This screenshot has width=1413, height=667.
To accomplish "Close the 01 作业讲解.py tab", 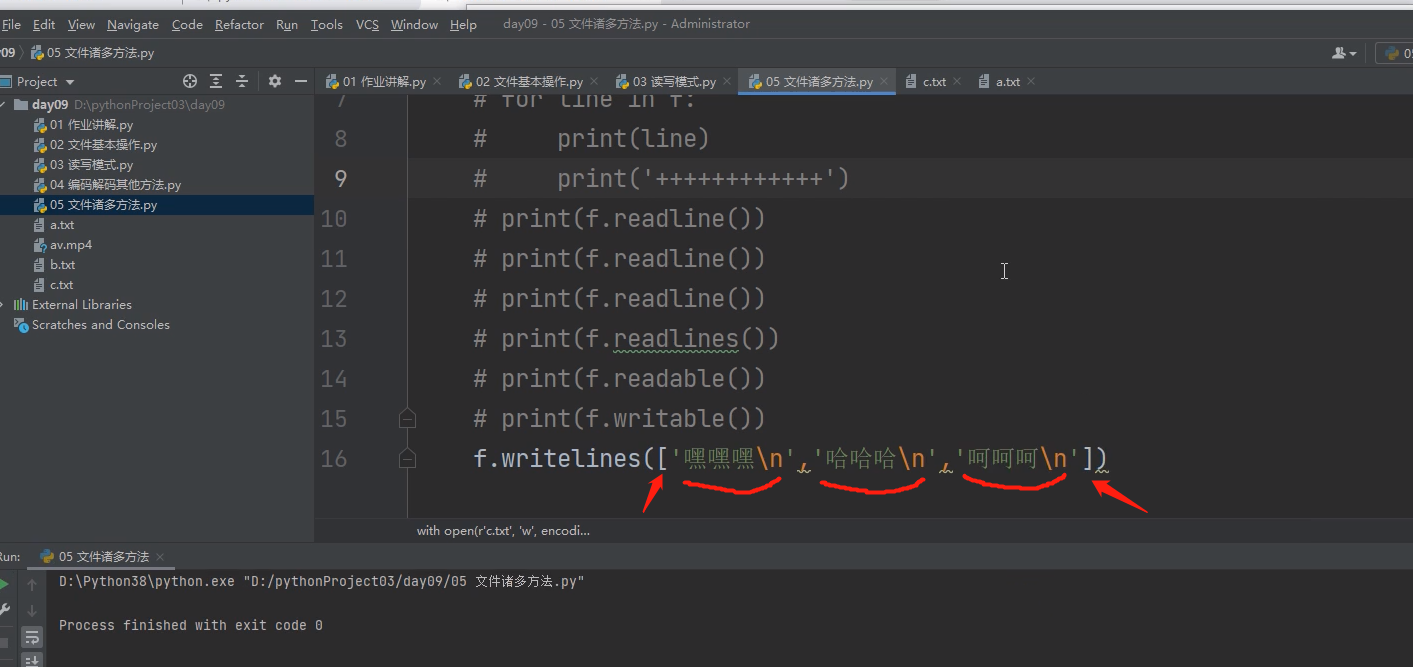I will click(437, 82).
